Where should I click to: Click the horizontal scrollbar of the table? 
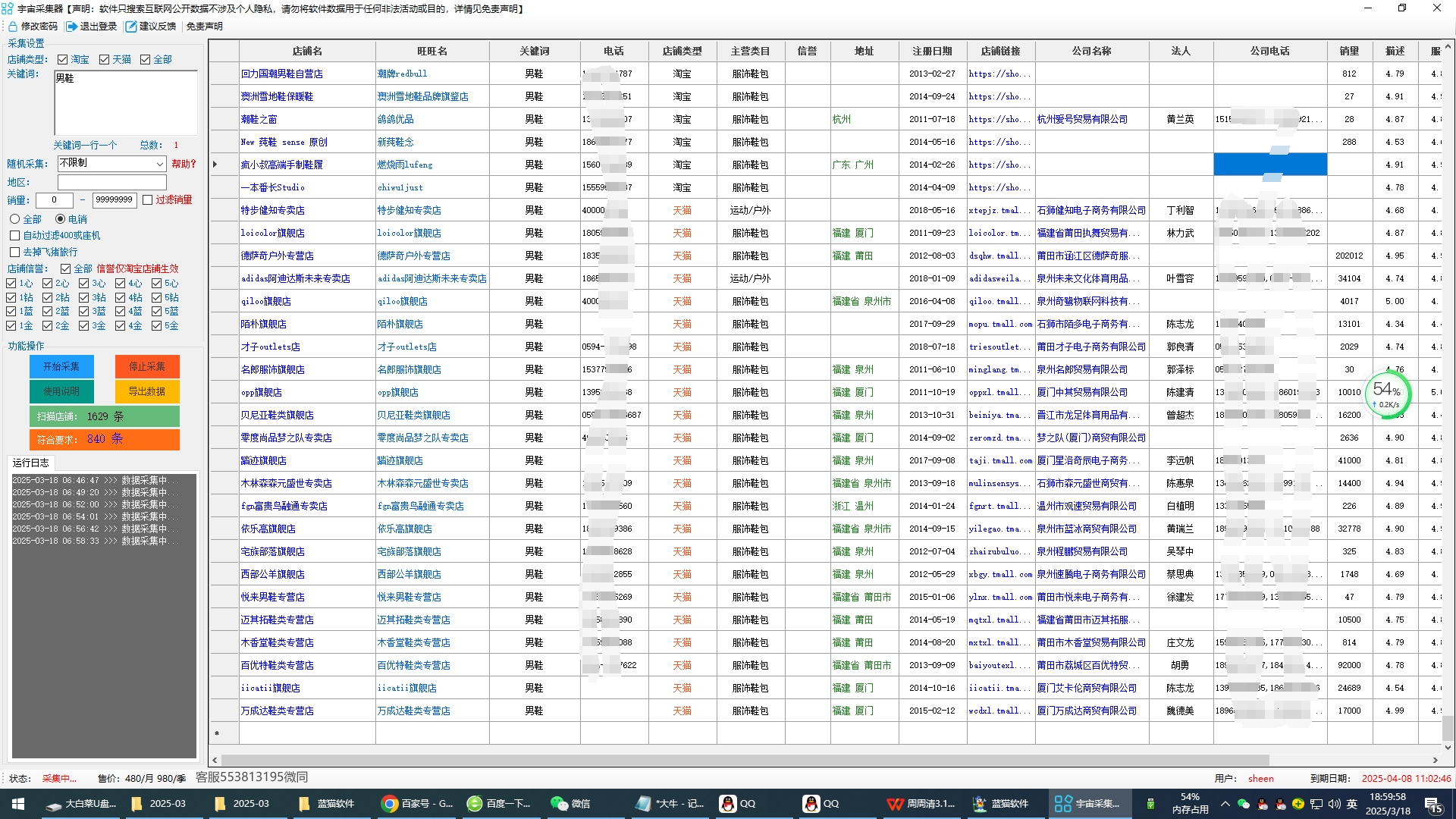pos(745,760)
